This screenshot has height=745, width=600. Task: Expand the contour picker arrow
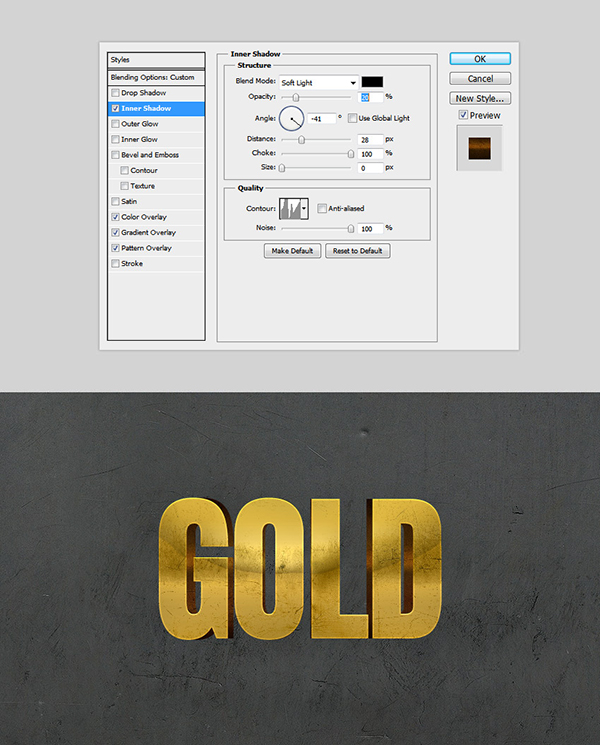304,208
